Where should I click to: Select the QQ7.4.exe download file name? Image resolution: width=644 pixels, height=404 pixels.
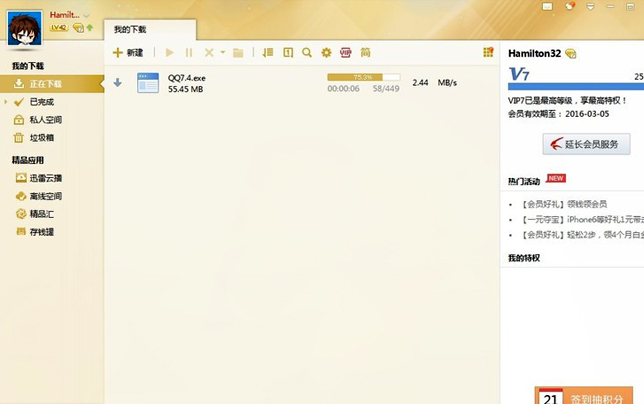187,78
